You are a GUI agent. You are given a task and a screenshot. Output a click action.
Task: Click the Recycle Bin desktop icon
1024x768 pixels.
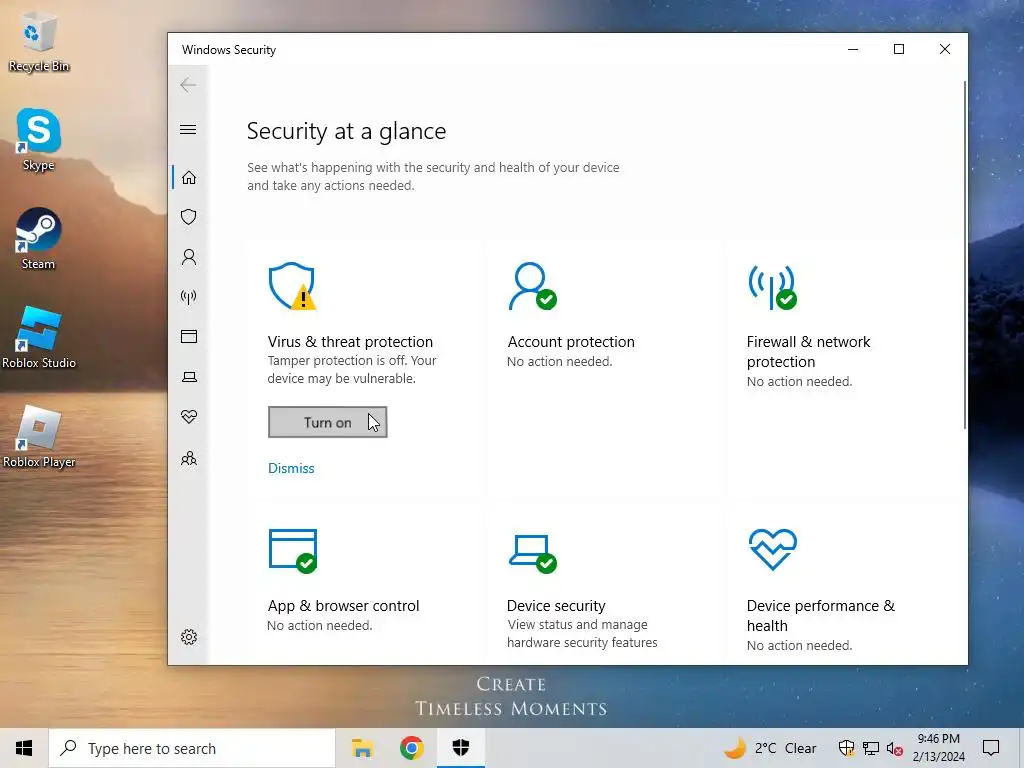39,42
